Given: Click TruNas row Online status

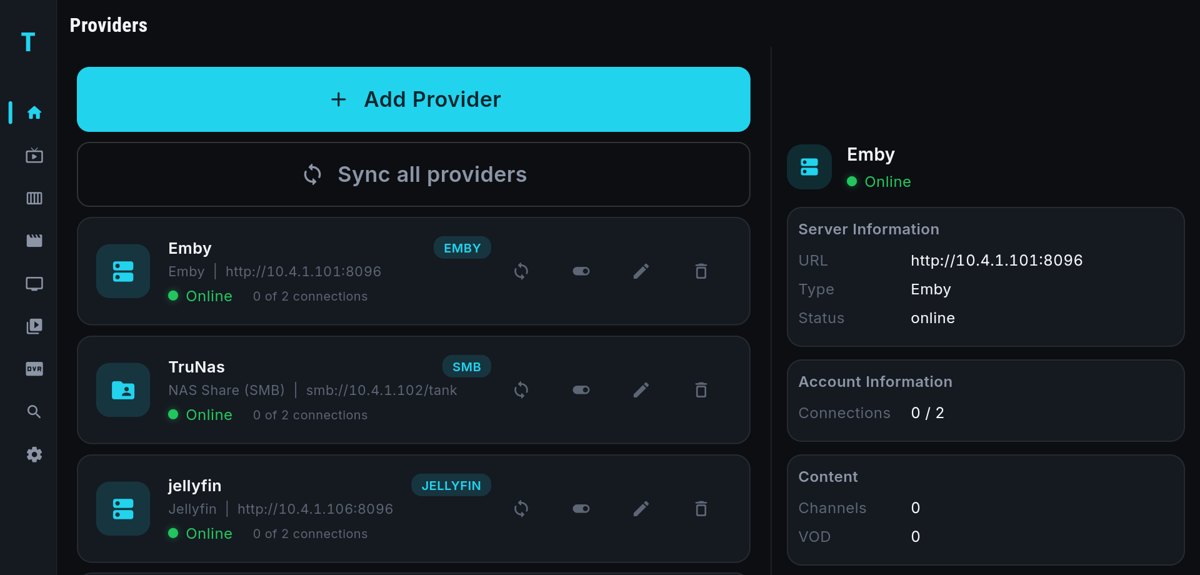Looking at the screenshot, I should [x=200, y=415].
